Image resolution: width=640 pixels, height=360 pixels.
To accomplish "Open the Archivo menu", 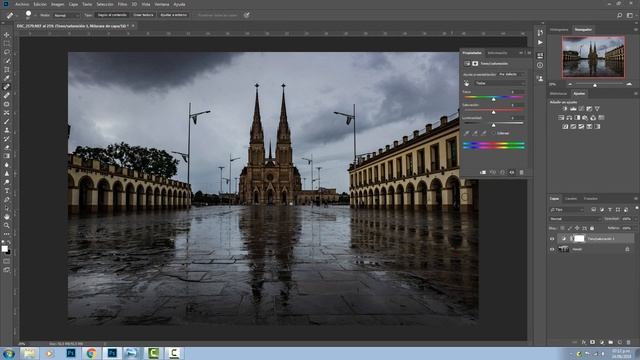I will coord(22,4).
